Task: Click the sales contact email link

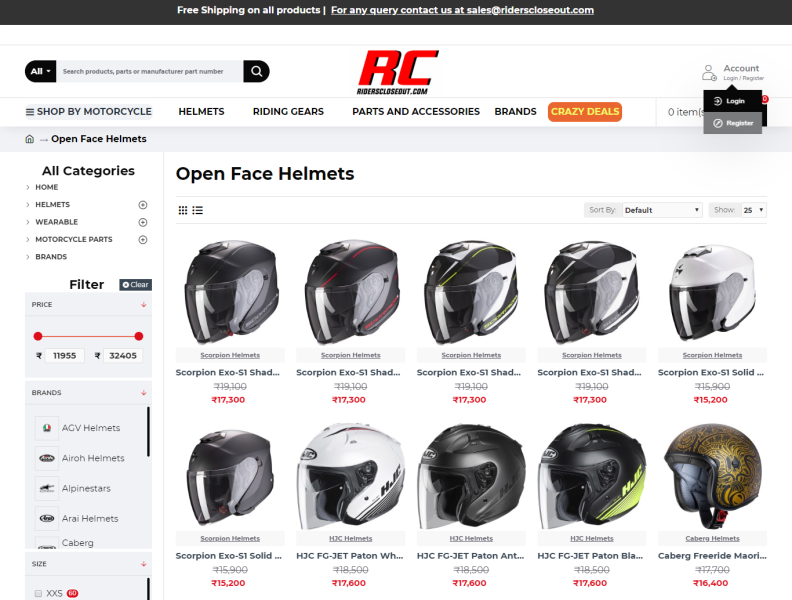Action: pos(462,10)
